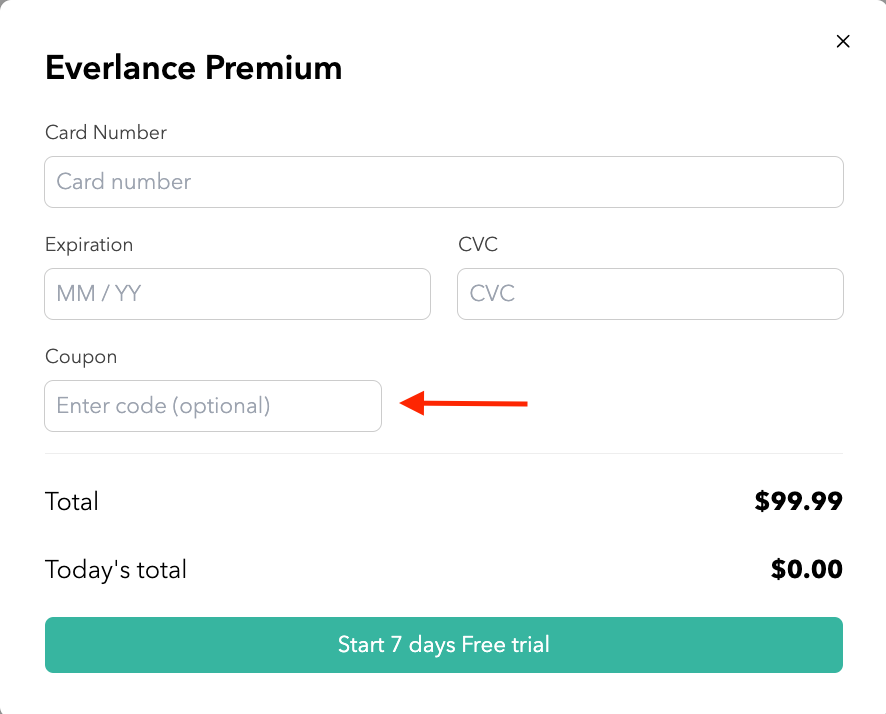Click the "Total" row label
The height and width of the screenshot is (714, 886).
click(x=72, y=501)
